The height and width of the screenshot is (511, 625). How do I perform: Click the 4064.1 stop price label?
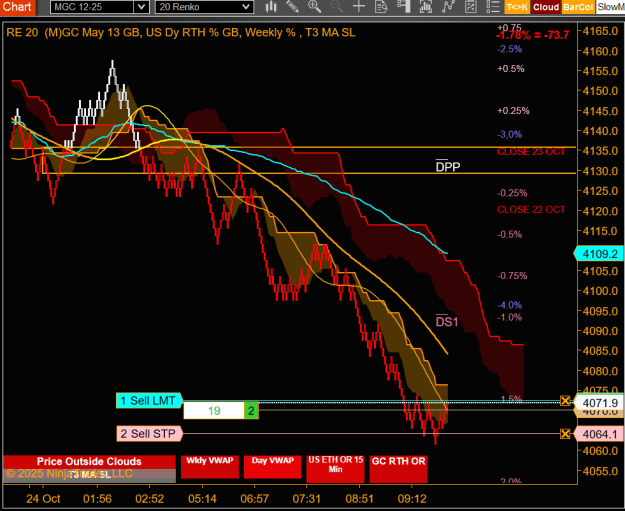click(599, 434)
